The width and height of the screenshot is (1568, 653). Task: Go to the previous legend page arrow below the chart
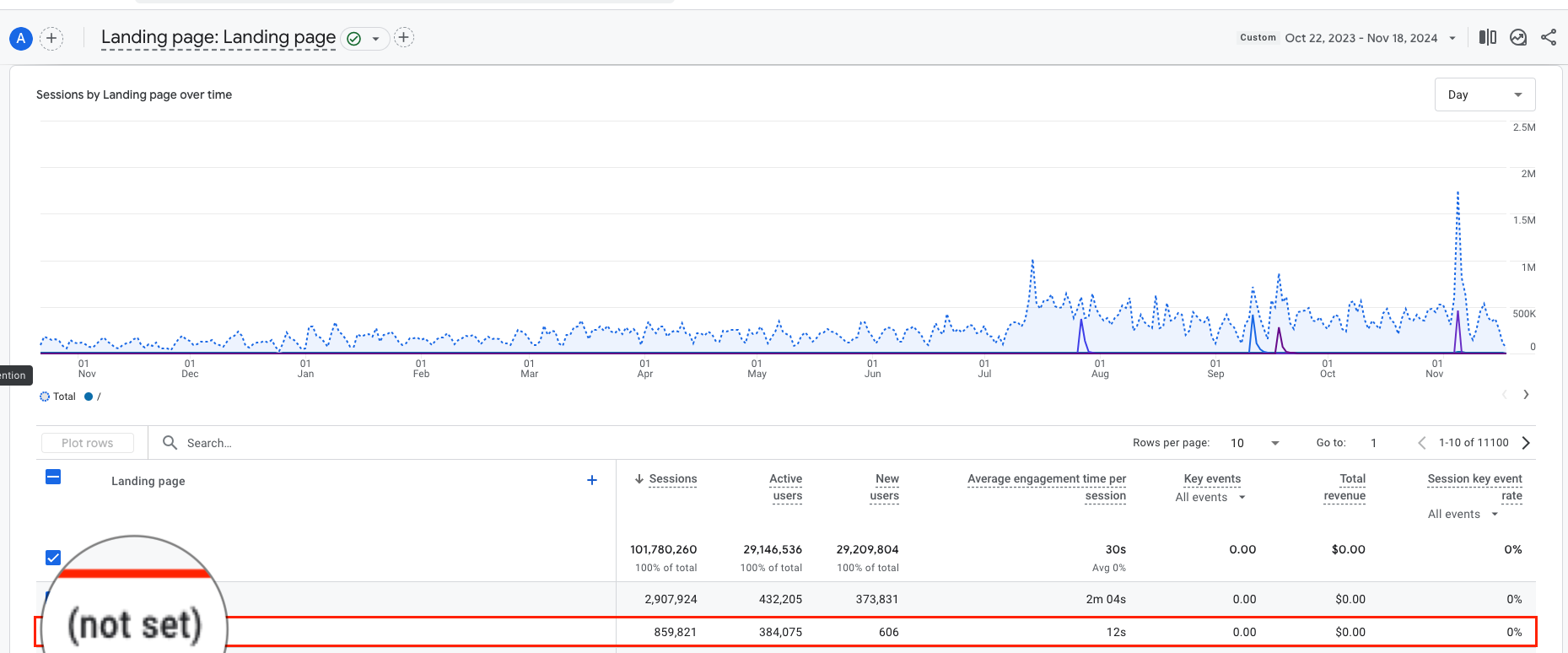(x=1504, y=395)
